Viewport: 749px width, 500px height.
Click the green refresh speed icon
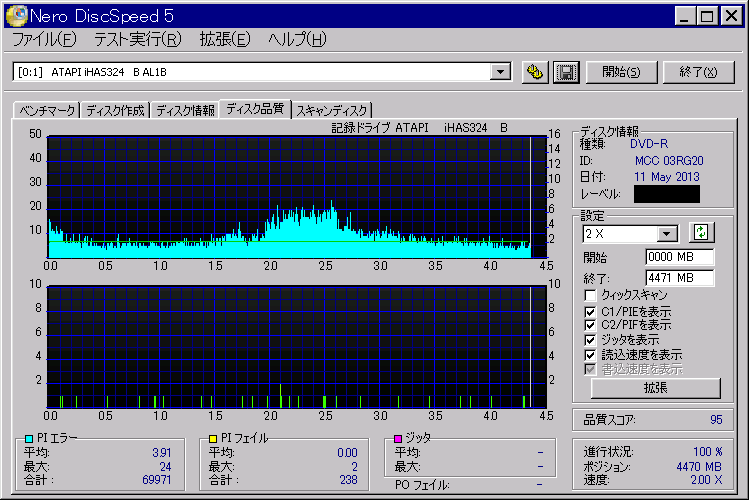(701, 233)
